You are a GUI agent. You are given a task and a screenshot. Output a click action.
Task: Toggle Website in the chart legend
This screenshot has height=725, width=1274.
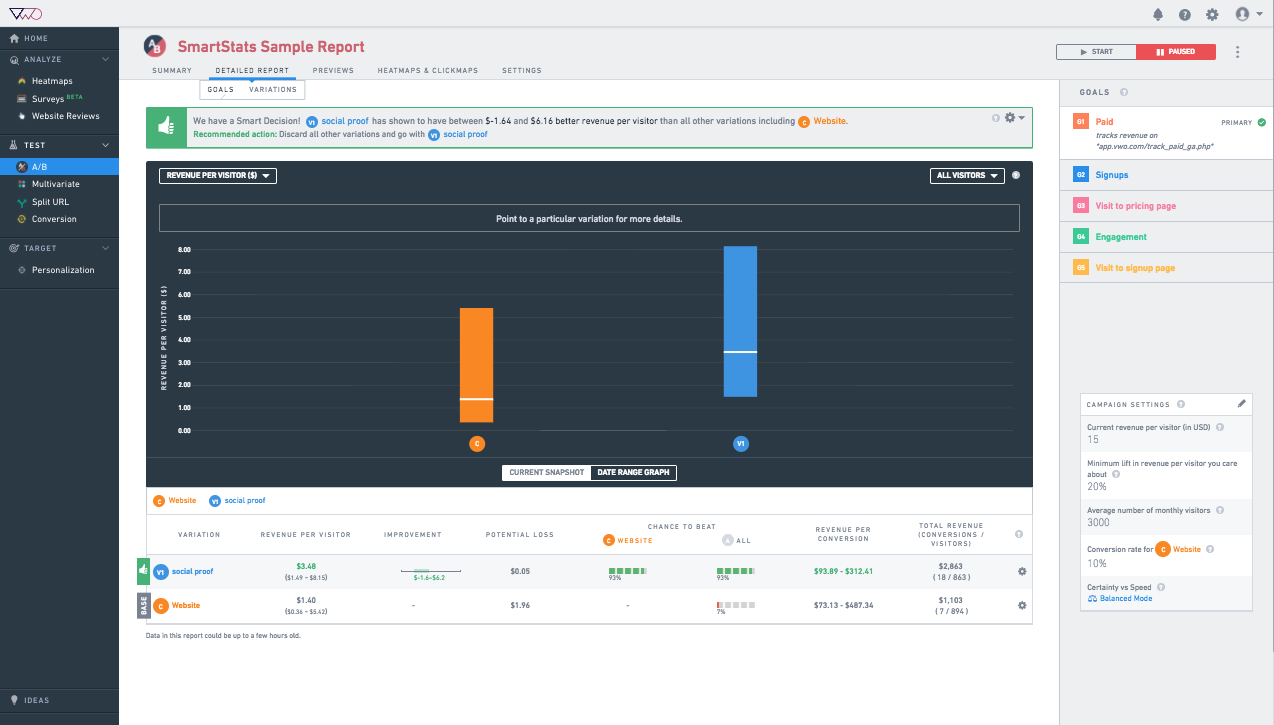tap(175, 501)
